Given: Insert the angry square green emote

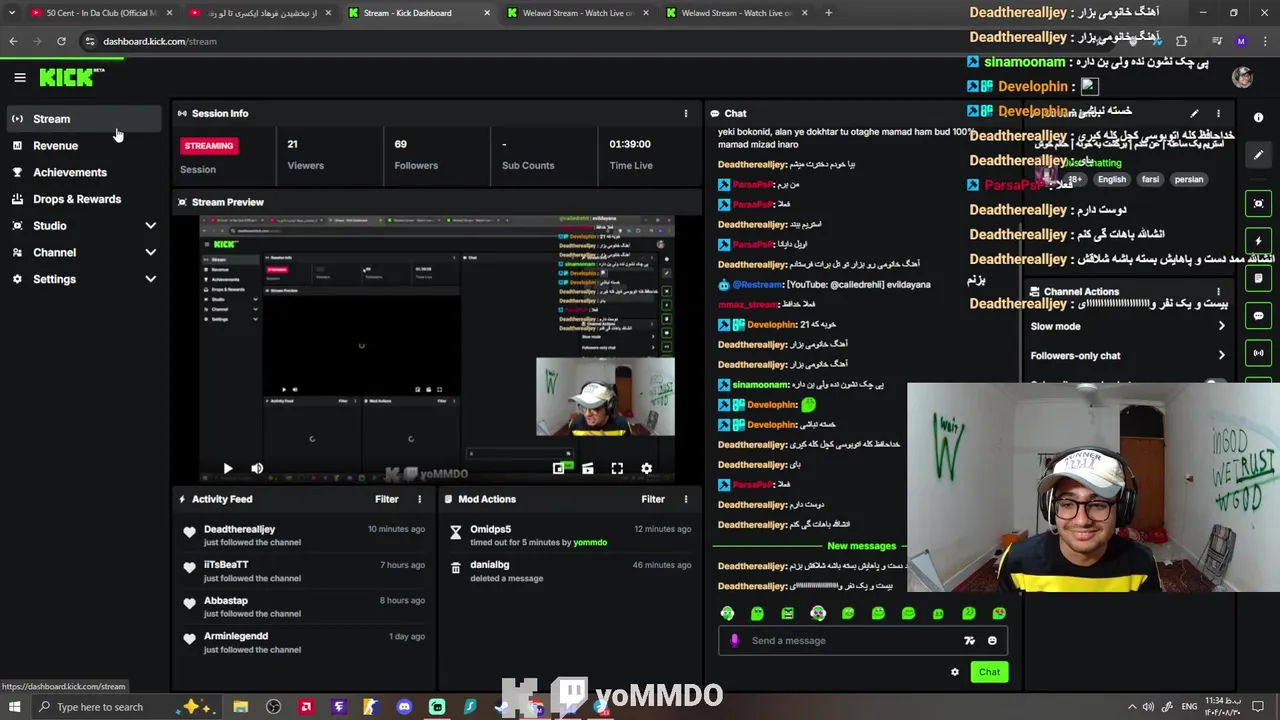Looking at the screenshot, I should (787, 613).
